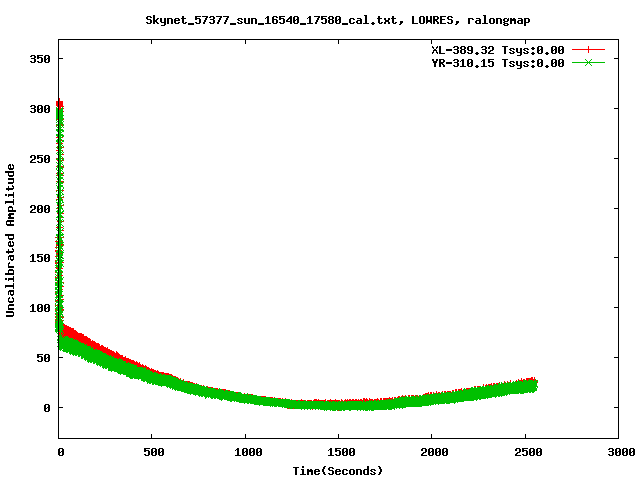Click the curve minimum near 1500 seconds
This screenshot has height=480, width=640.
pyautogui.click(x=339, y=405)
